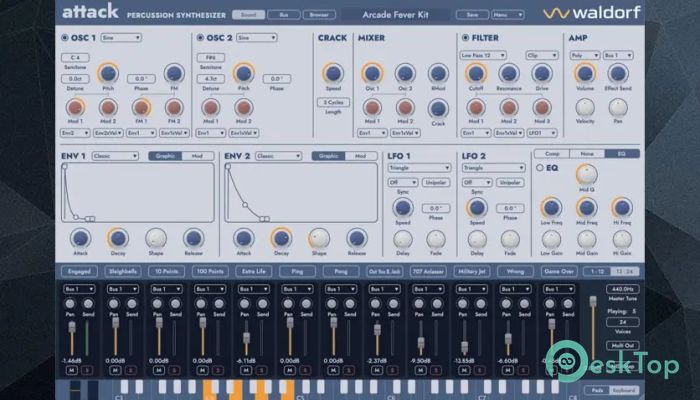Adjust the EQ Mid Q knob

(x=587, y=175)
